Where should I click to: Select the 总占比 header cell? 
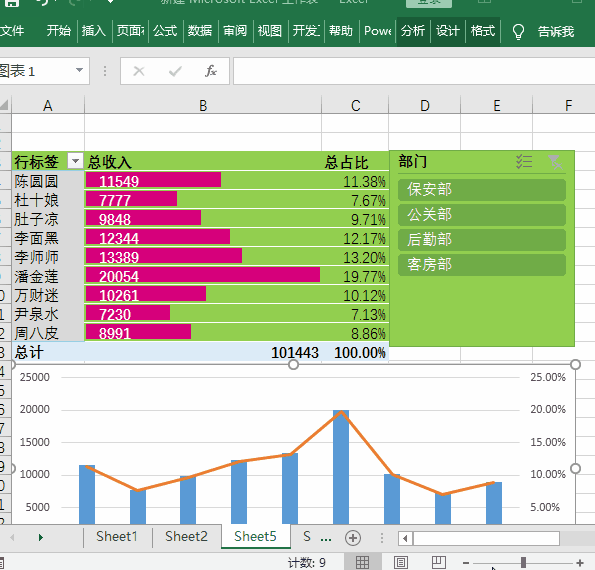pyautogui.click(x=356, y=162)
